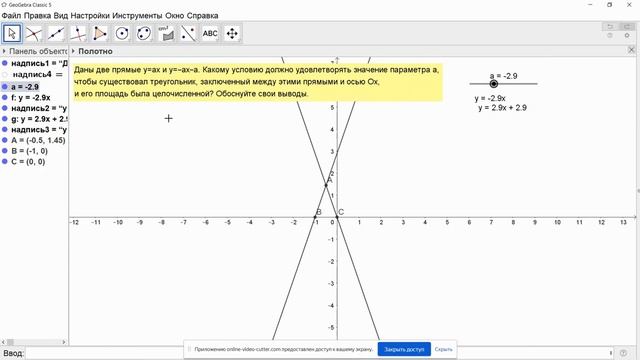The width and height of the screenshot is (640, 360).
Task: Toggle visibility of надпись3
Action: pos(4,129)
